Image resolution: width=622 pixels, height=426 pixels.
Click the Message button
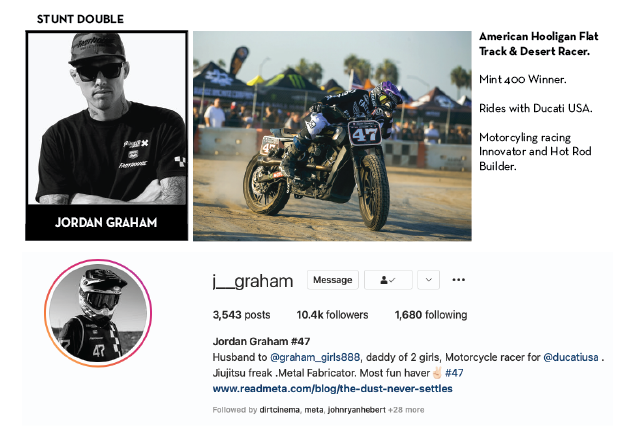[332, 280]
